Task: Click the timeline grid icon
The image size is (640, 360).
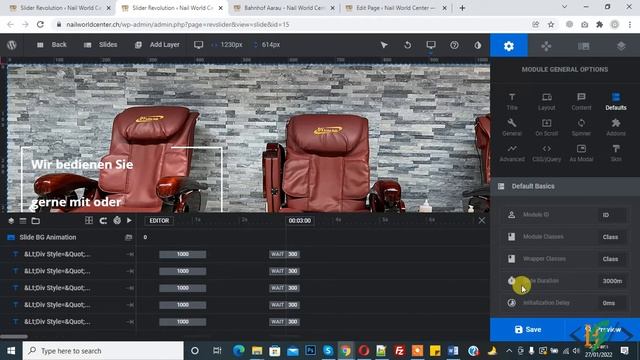Action: point(89,220)
